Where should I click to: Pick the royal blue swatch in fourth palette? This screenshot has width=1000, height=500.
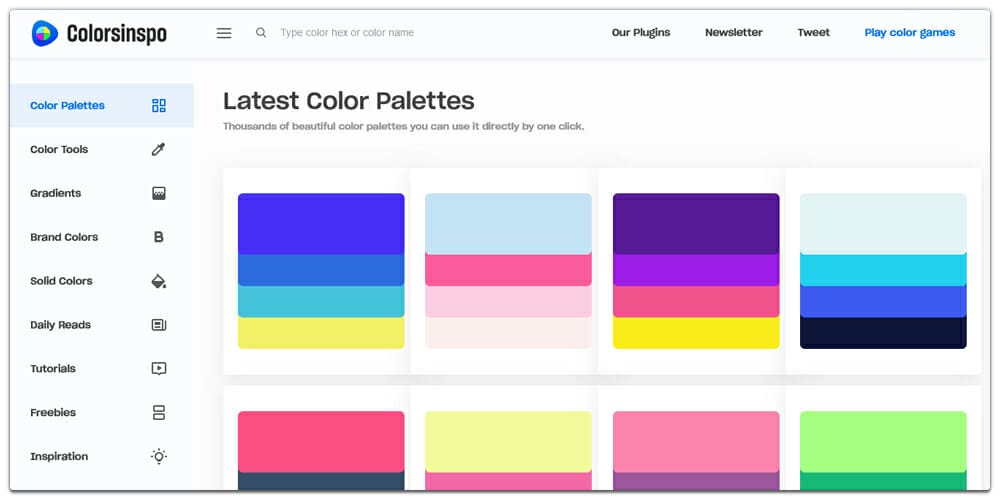pyautogui.click(x=883, y=301)
